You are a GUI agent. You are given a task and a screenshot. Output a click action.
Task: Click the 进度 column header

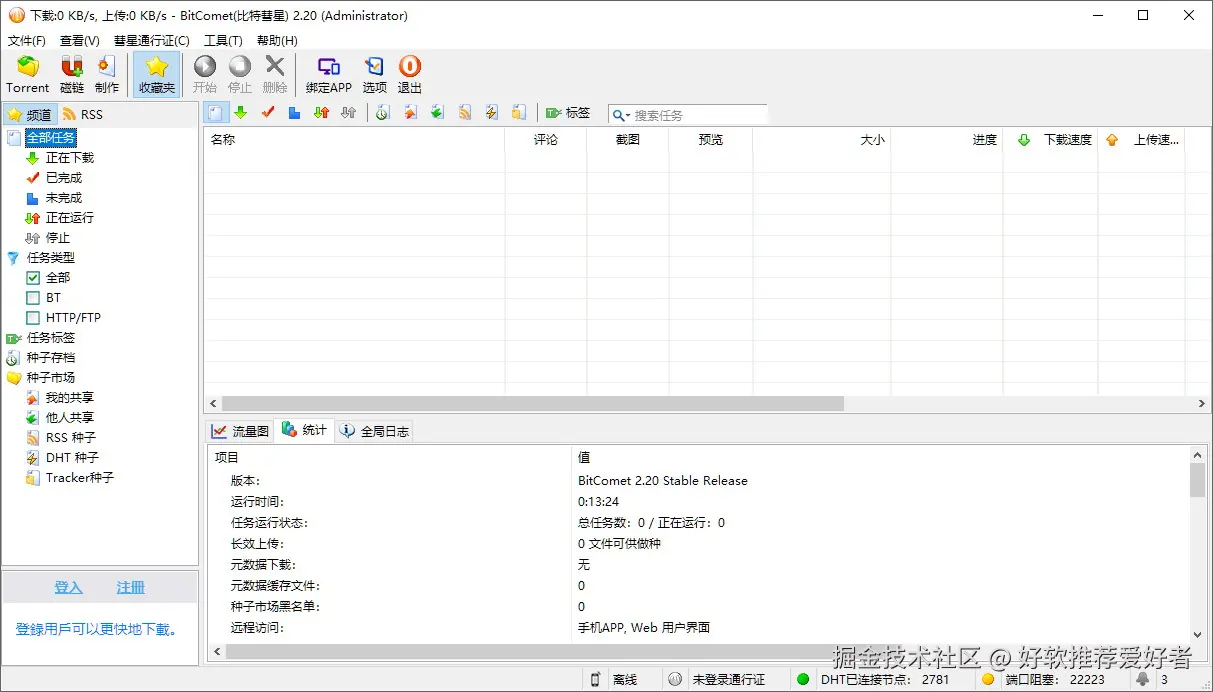click(x=946, y=140)
